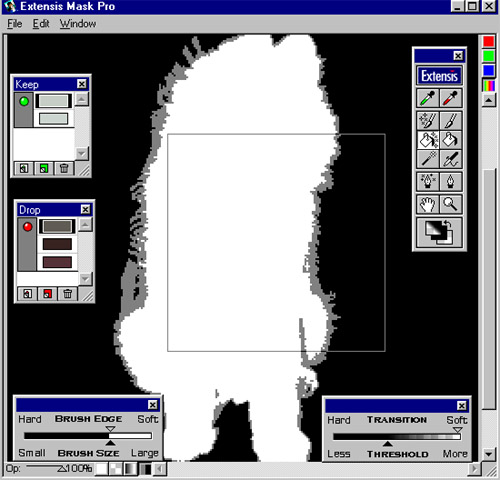
Task: Click the Keep palette scroll down arrow
Action: tap(82, 153)
